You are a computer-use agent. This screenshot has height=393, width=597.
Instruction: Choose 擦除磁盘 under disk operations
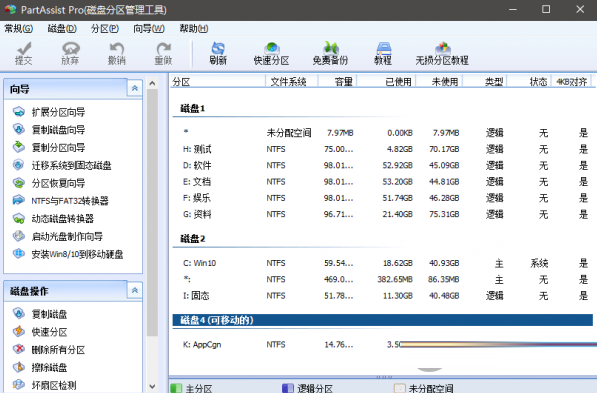coord(40,367)
